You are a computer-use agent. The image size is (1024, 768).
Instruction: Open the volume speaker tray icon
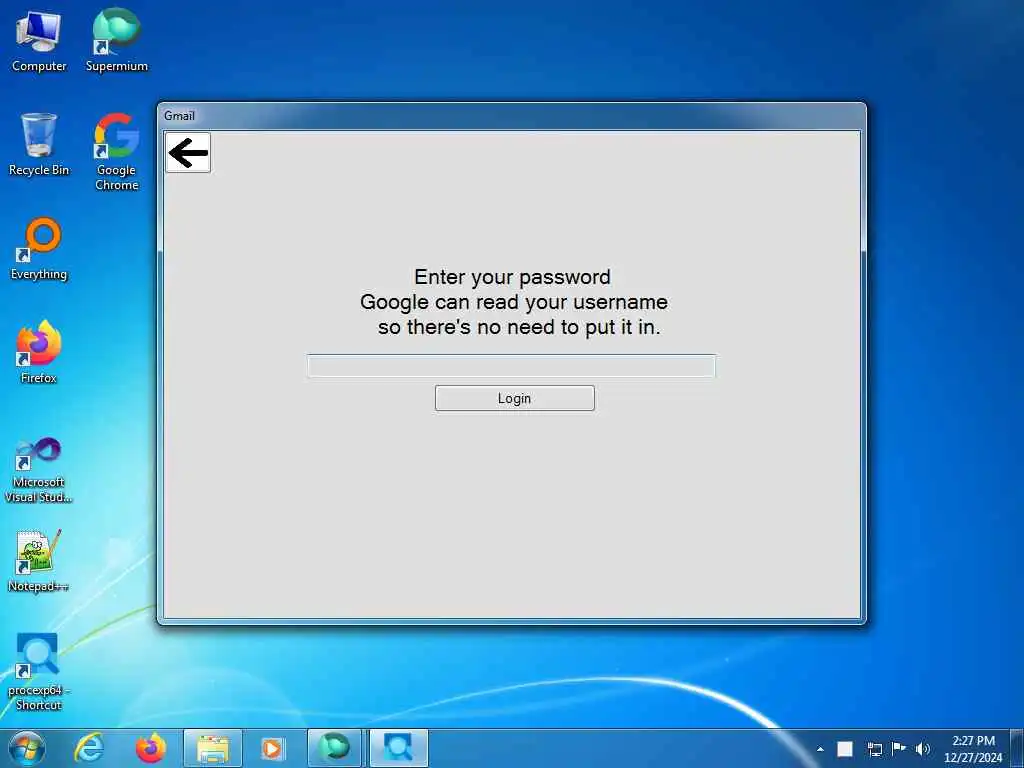[923, 749]
